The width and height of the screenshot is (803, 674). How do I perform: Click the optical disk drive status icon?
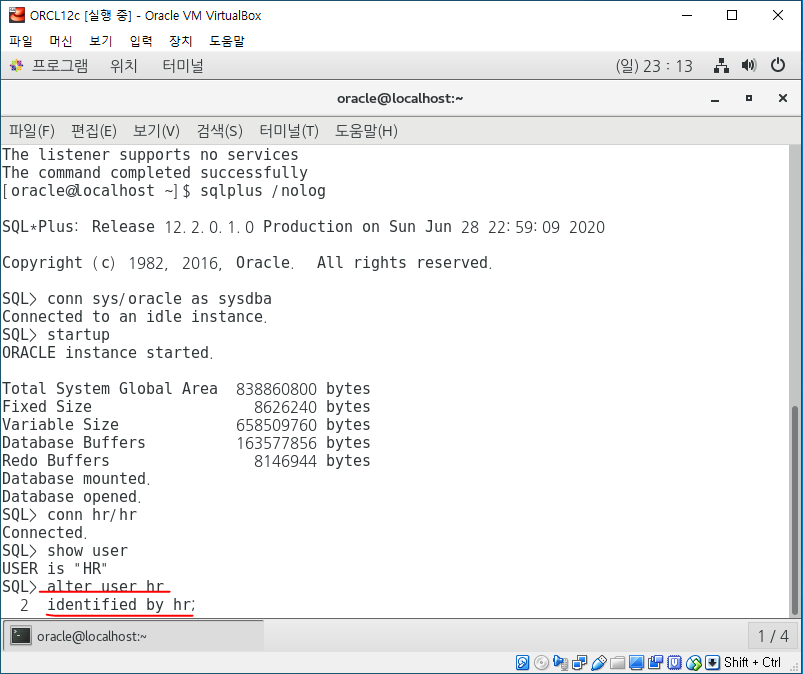[541, 662]
